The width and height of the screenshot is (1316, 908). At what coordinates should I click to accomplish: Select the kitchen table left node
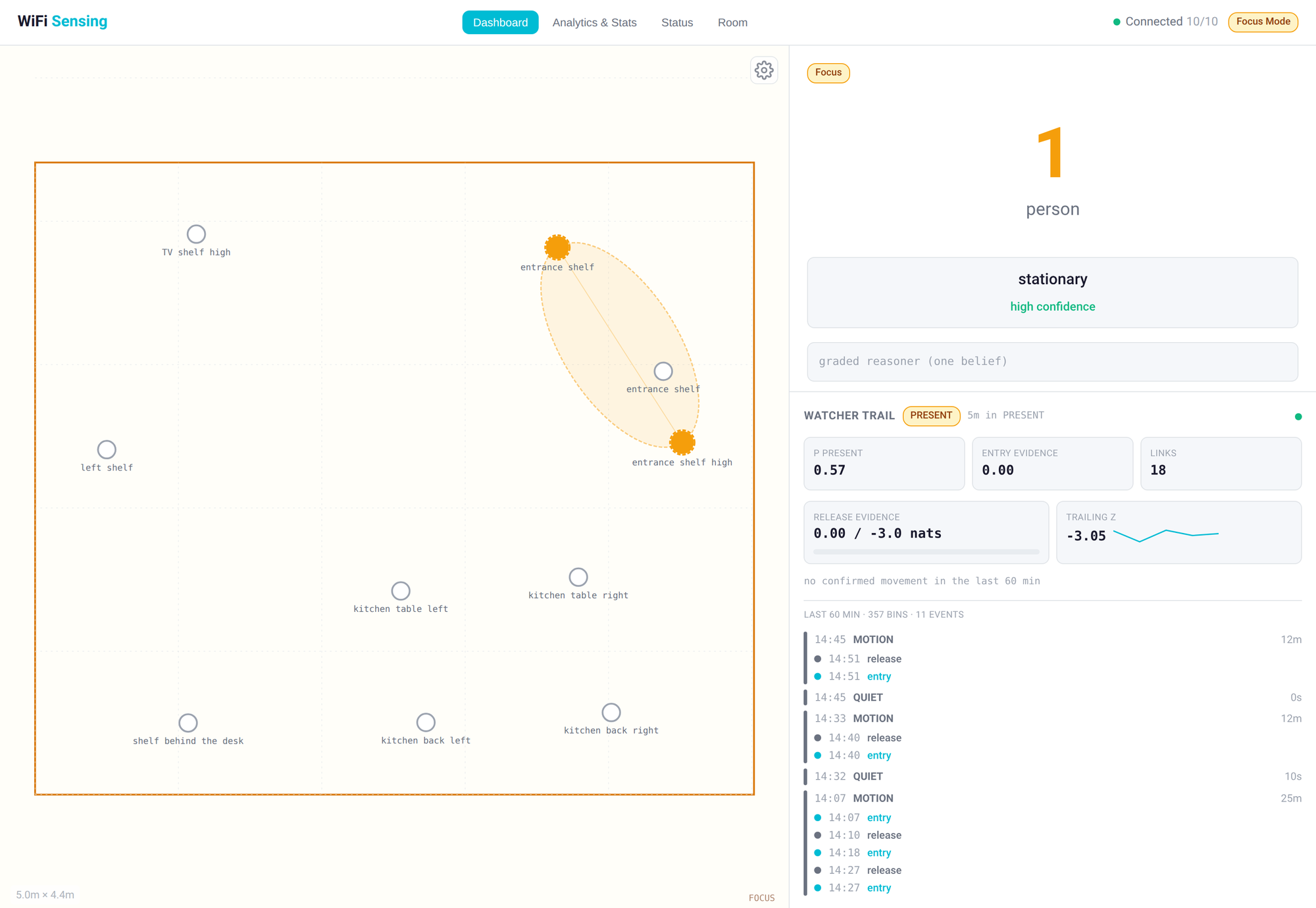401,591
